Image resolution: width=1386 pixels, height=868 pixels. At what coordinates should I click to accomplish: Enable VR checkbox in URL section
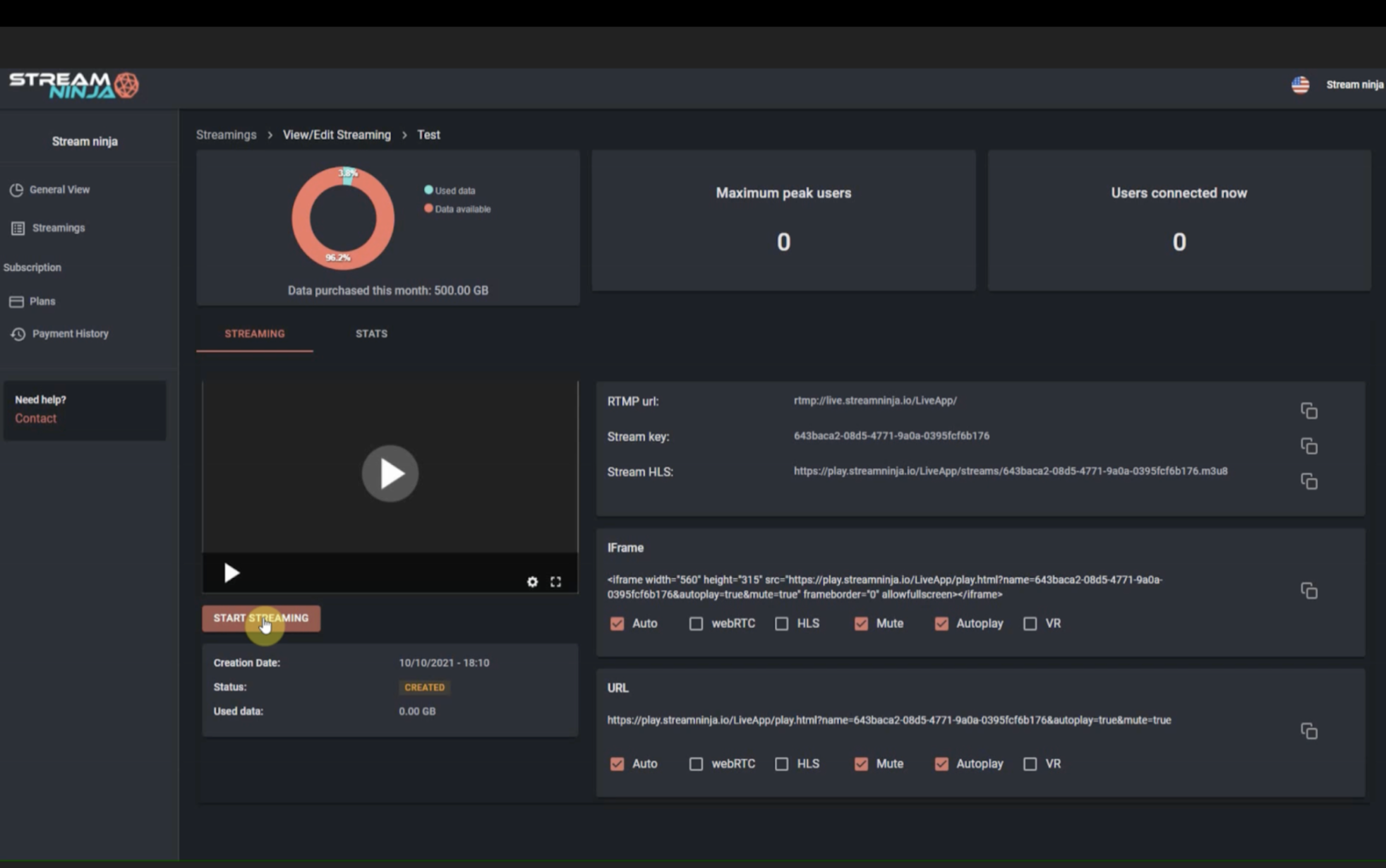pyautogui.click(x=1030, y=764)
